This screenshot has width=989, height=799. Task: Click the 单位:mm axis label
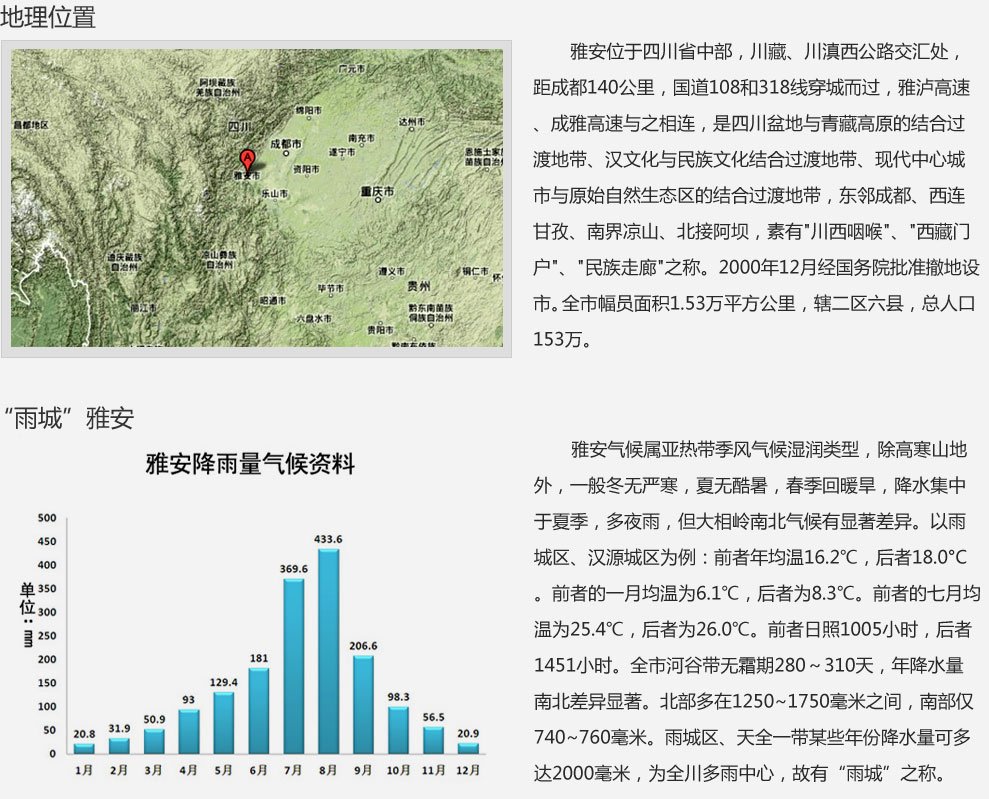[27, 615]
